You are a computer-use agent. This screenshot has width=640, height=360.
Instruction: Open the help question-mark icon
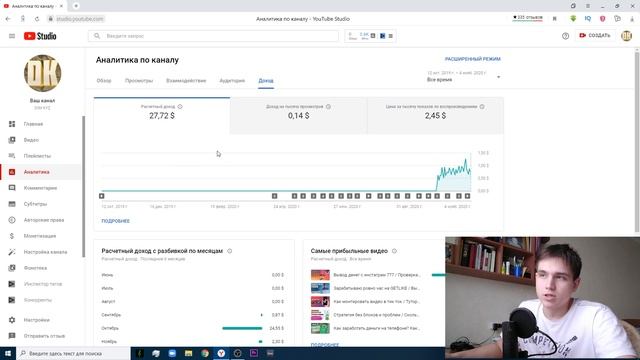[x=565, y=36]
